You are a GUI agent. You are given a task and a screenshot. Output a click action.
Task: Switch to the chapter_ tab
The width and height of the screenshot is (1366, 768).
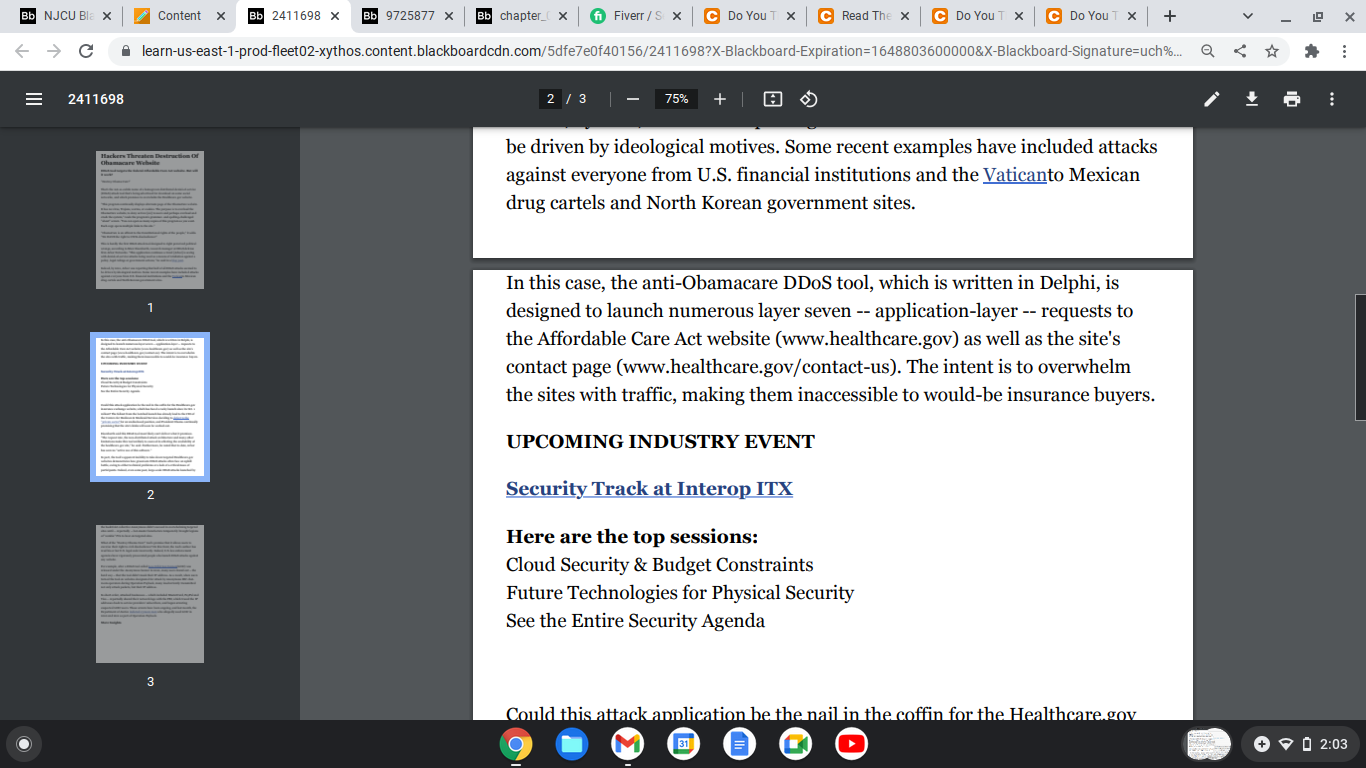521,16
